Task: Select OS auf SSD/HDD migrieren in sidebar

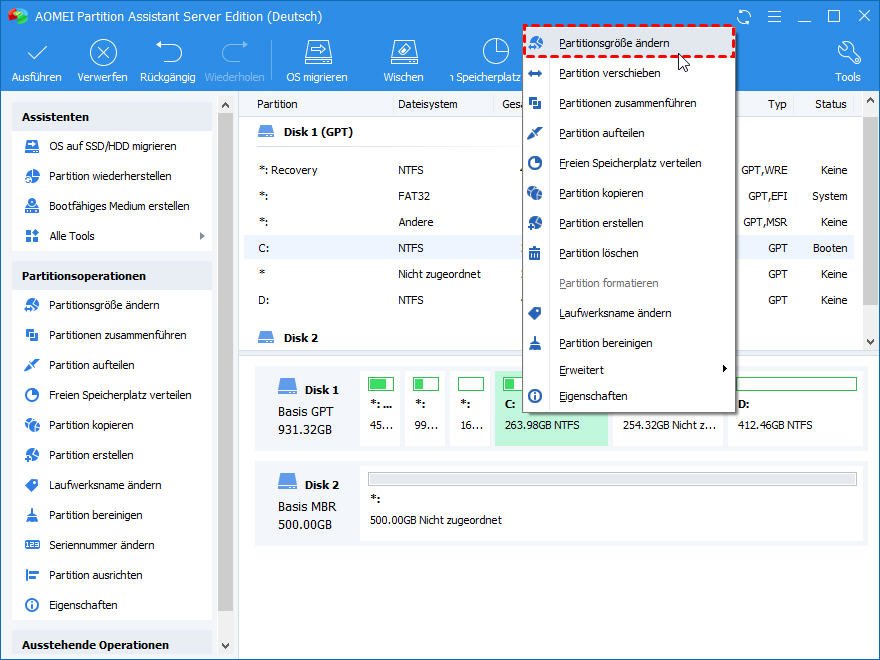Action: coord(112,146)
